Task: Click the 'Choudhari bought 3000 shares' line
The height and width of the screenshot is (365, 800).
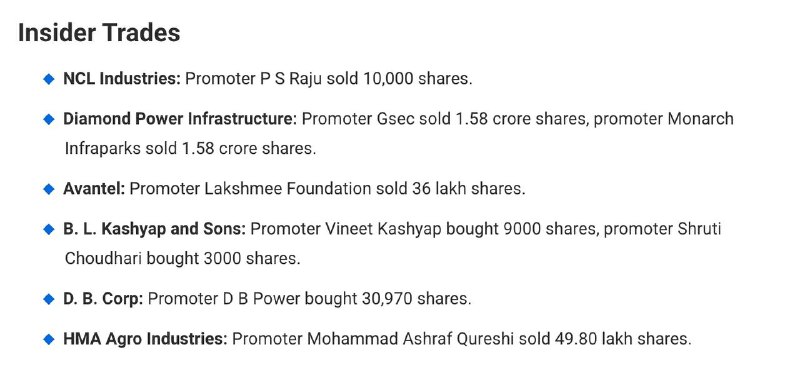Action: 181,259
